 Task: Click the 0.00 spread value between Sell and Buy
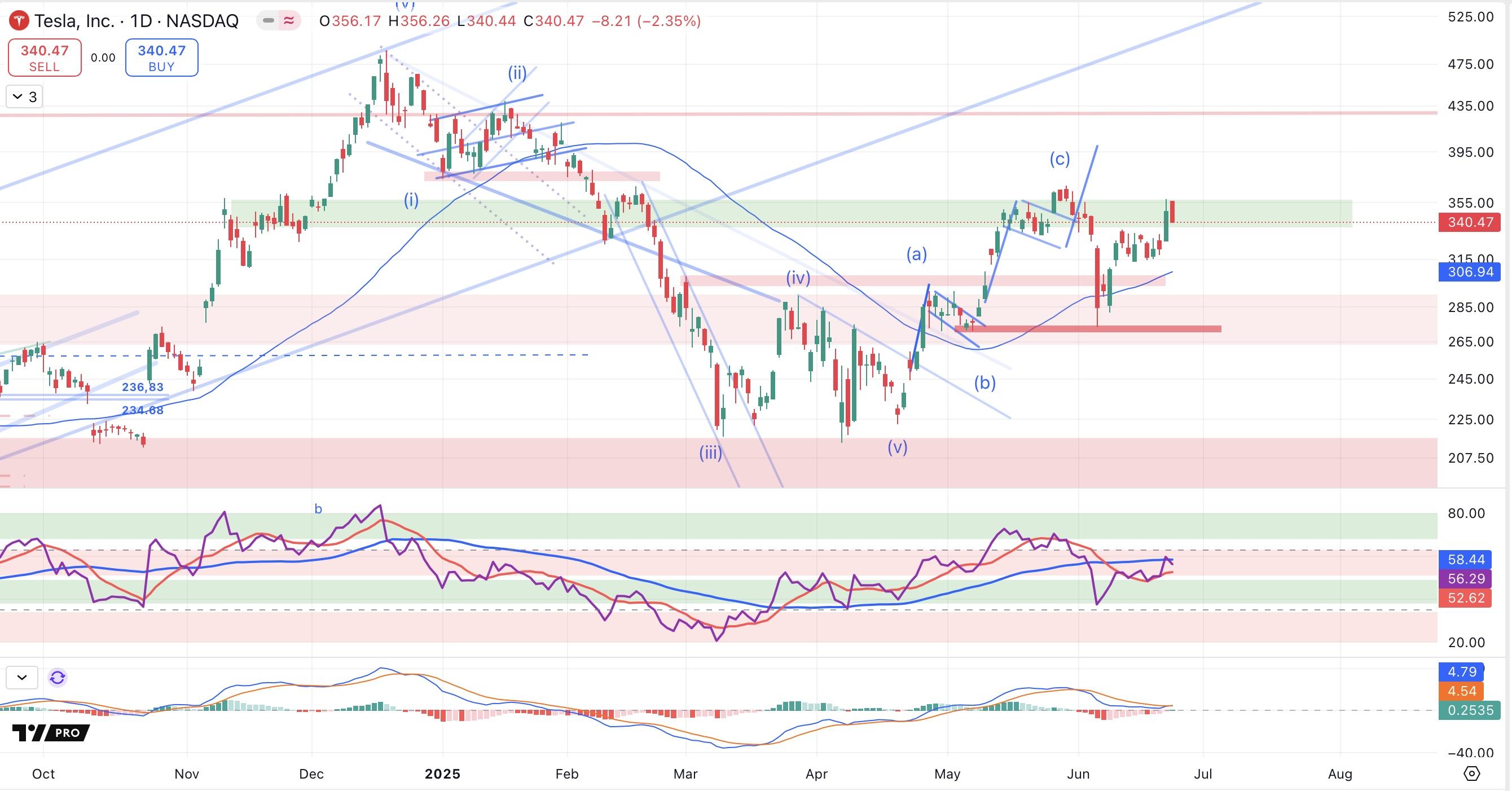click(x=103, y=58)
